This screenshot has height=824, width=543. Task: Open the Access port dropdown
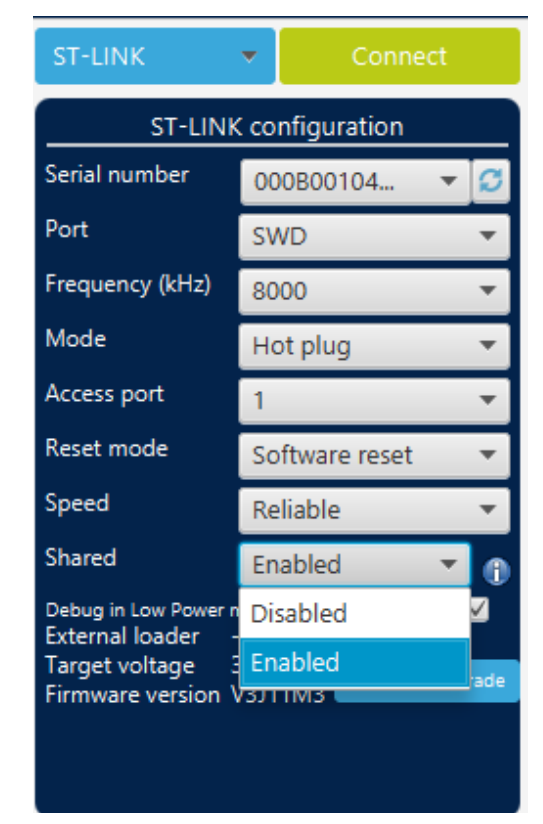pyautogui.click(x=374, y=401)
